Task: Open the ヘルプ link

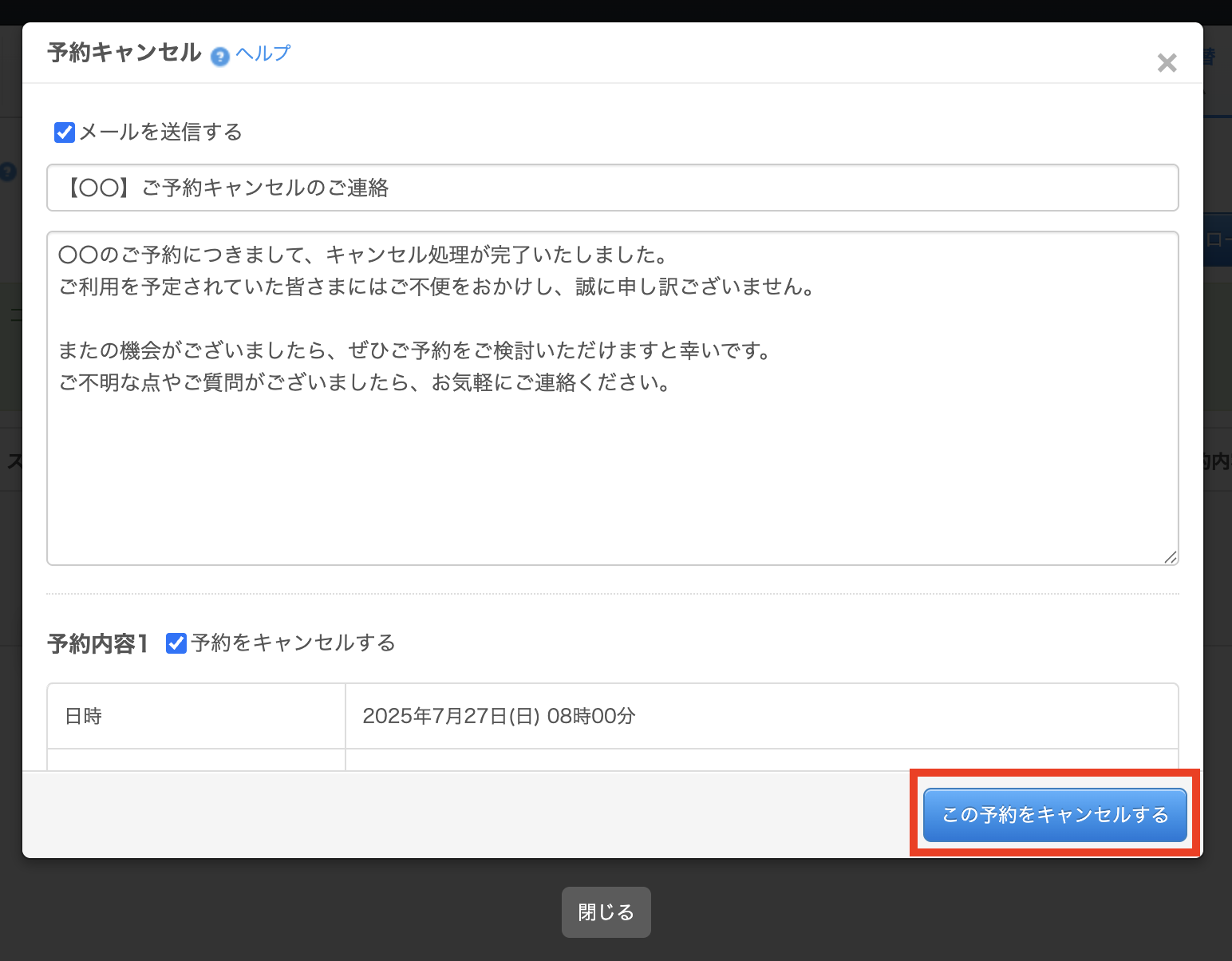Action: coord(263,53)
